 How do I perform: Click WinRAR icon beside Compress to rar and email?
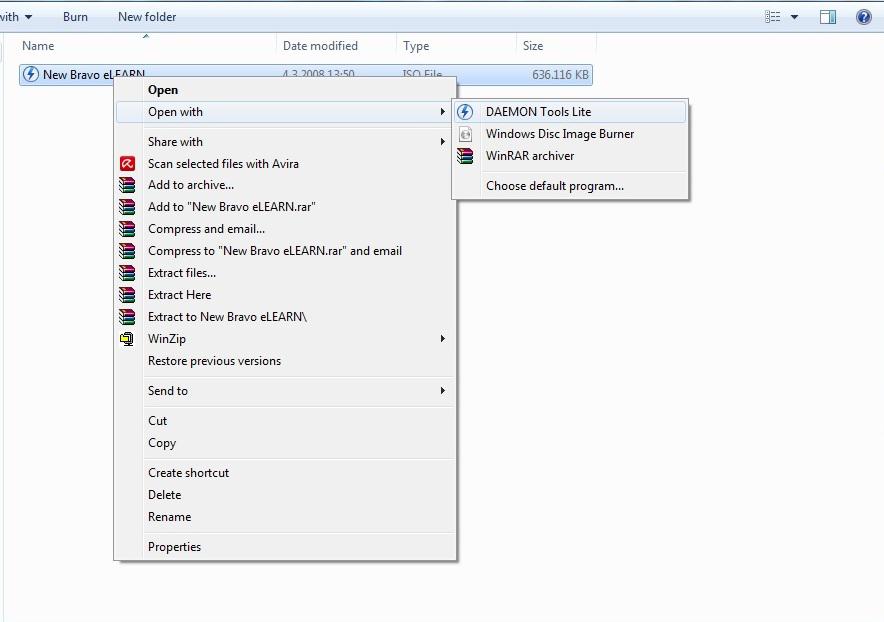click(x=127, y=251)
